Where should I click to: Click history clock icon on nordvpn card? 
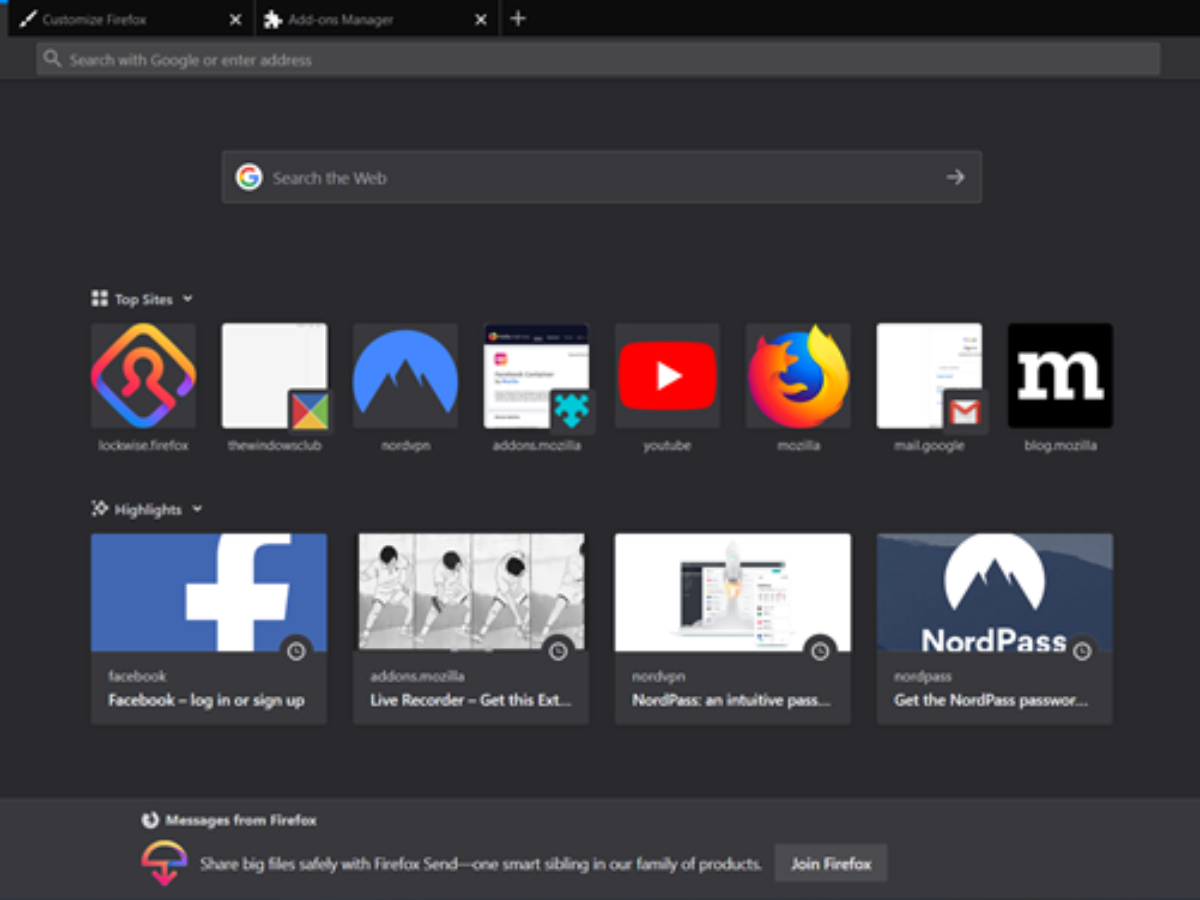pyautogui.click(x=820, y=651)
